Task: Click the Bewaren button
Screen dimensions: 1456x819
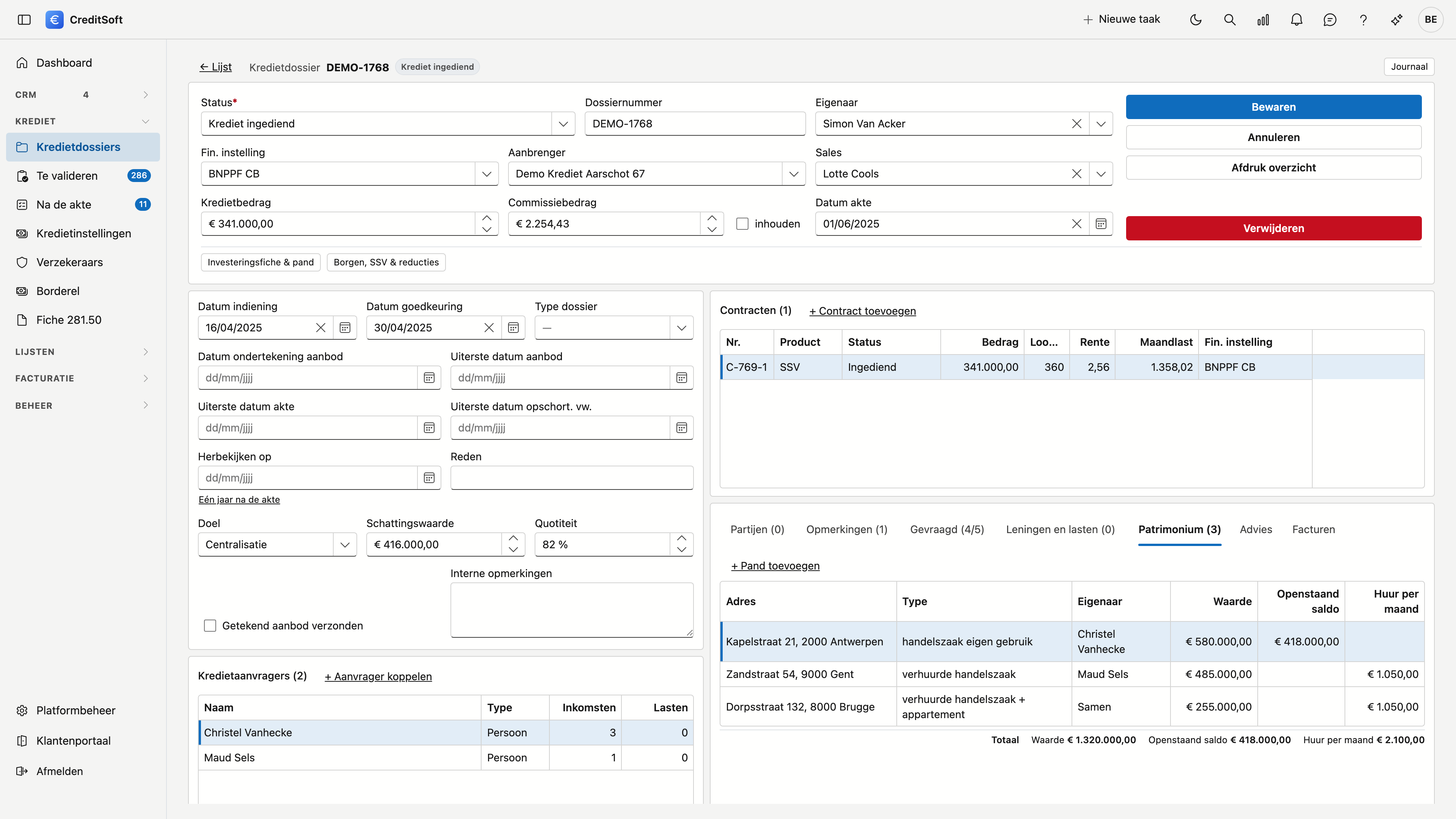Action: click(1274, 107)
